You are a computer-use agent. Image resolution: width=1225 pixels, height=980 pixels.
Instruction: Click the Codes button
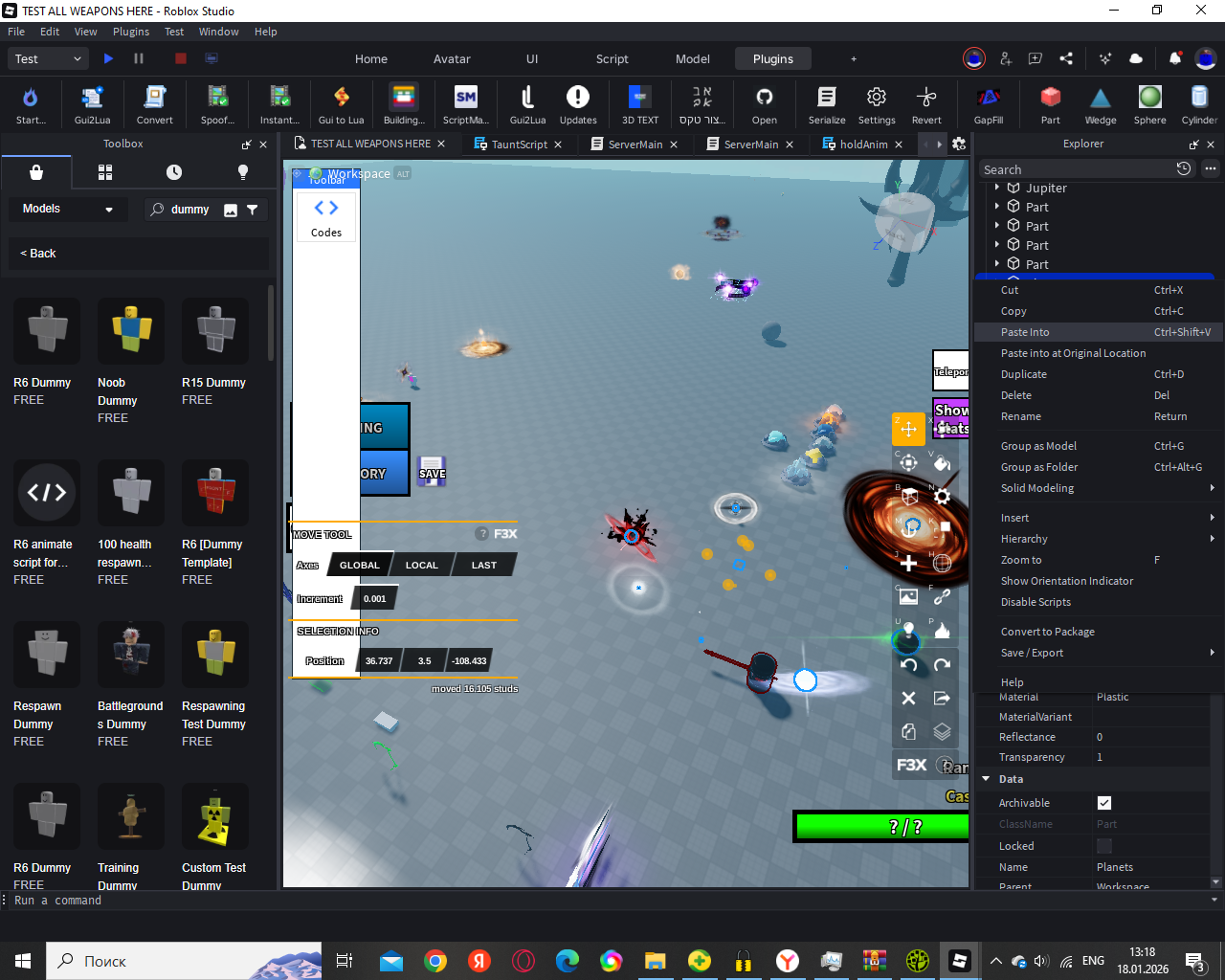326,217
